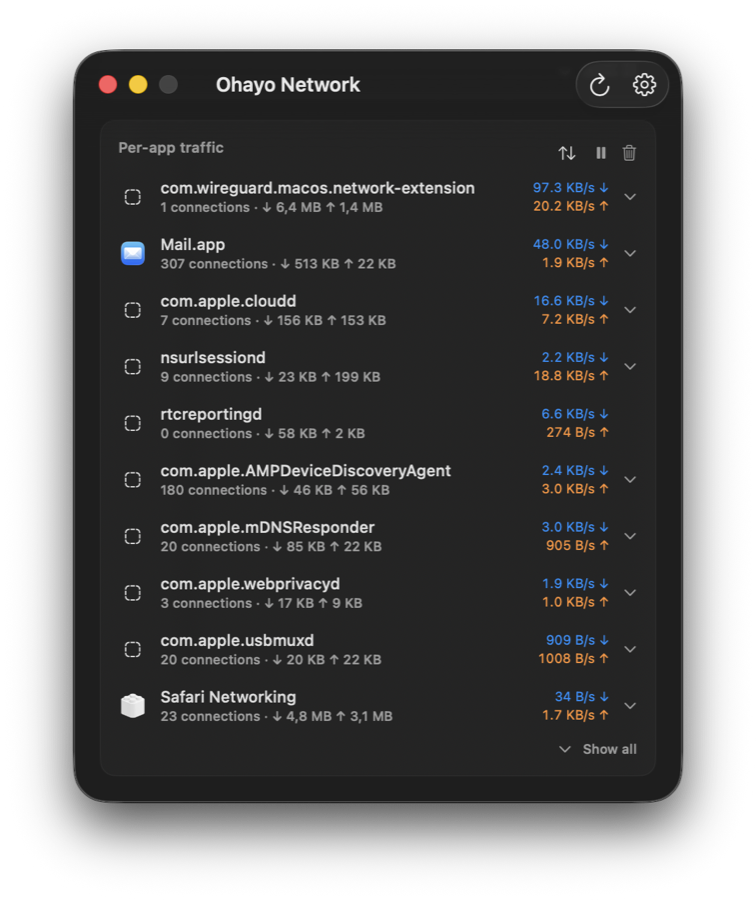The image size is (756, 900).
Task: Select the com.apple.usbmuxd name text
Action: [x=237, y=641]
